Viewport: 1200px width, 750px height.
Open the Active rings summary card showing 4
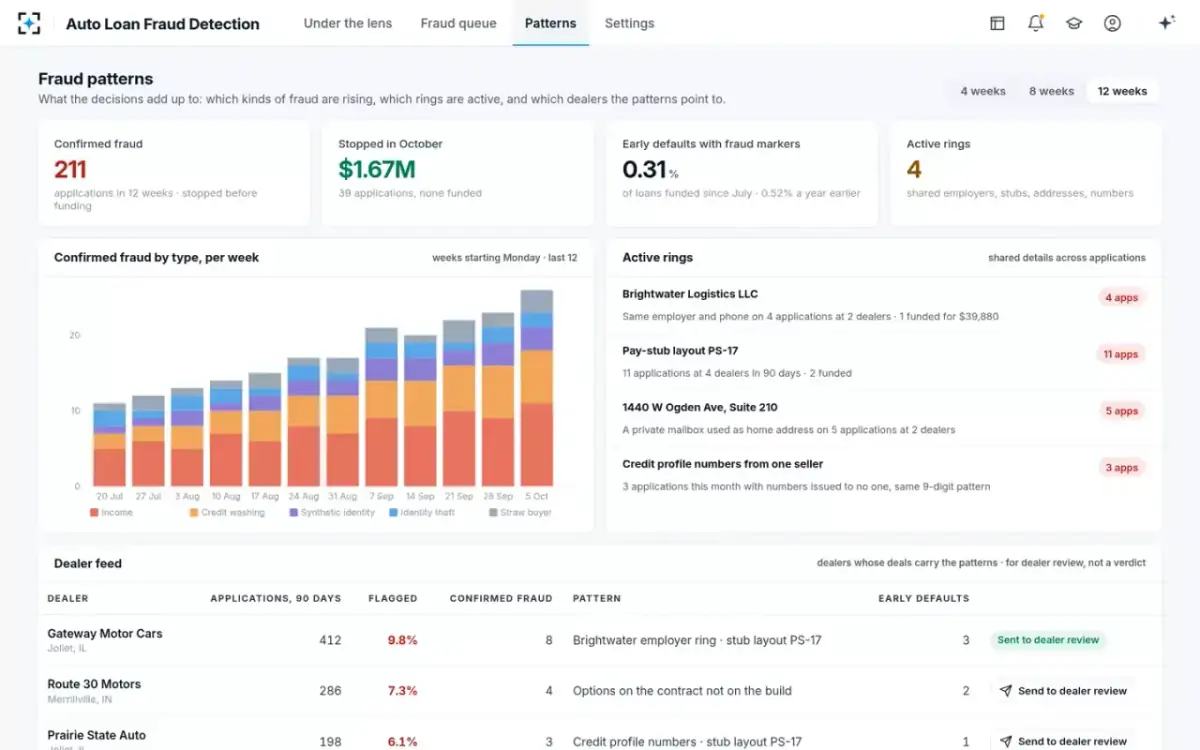pyautogui.click(x=1026, y=173)
